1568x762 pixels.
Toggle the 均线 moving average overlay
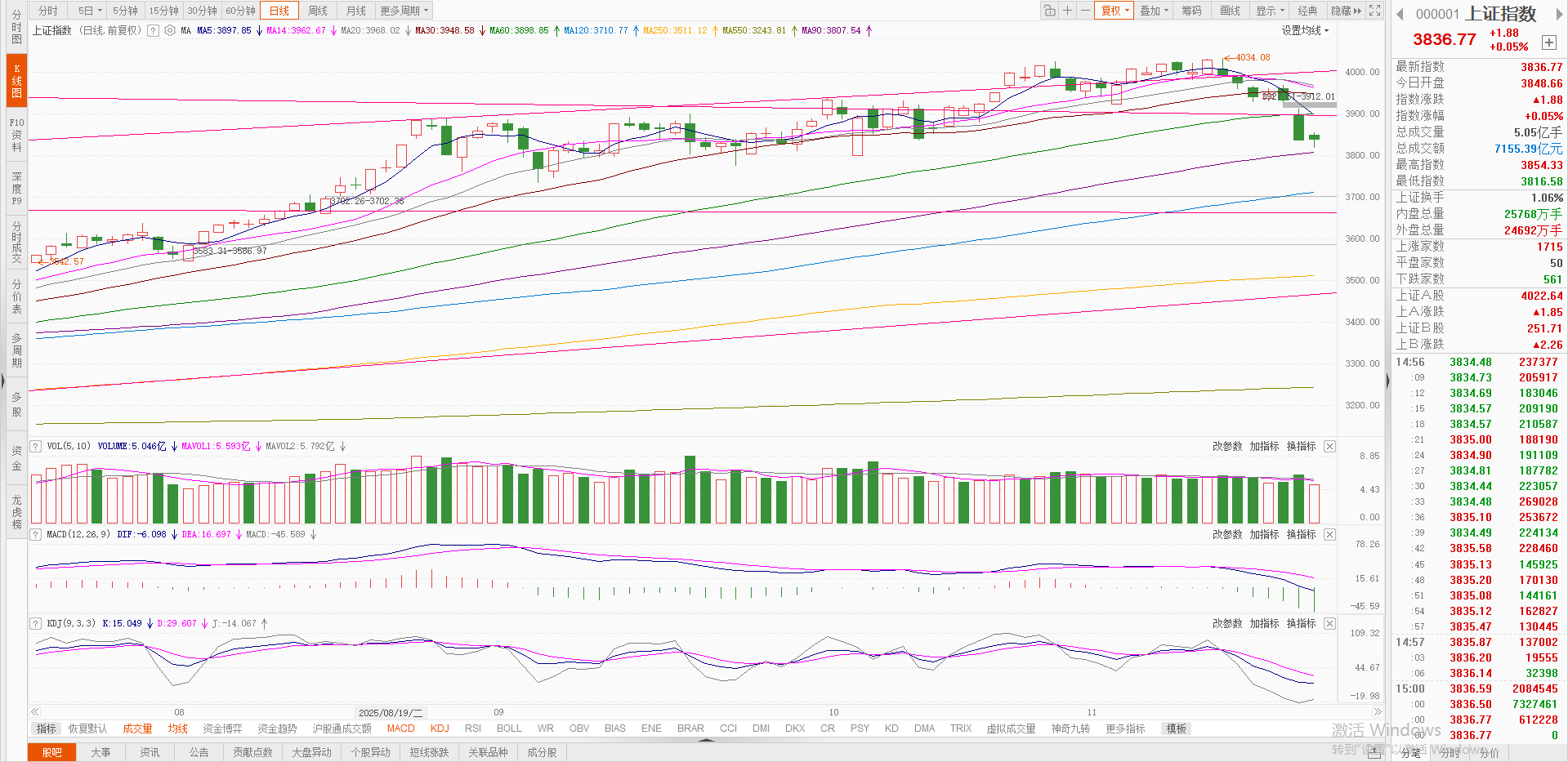click(x=177, y=729)
